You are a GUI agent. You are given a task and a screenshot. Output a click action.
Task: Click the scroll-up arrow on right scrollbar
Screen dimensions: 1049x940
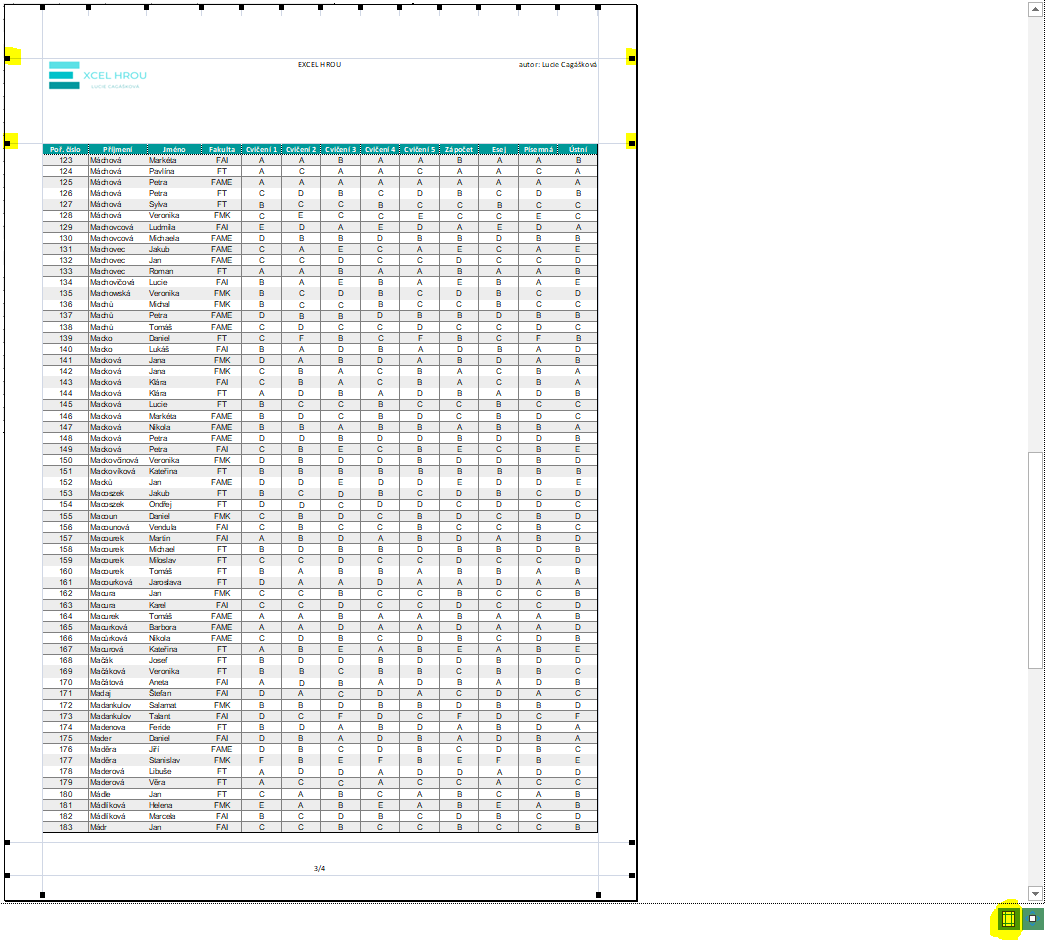pos(1034,10)
